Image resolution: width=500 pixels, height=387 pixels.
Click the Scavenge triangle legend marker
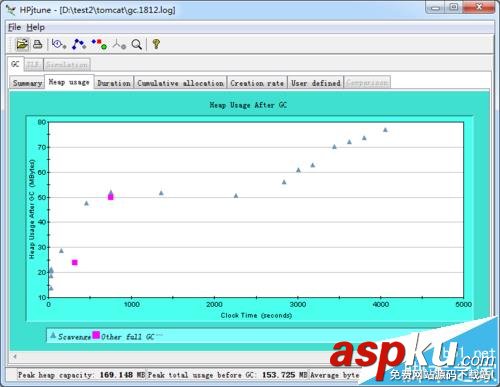53,335
